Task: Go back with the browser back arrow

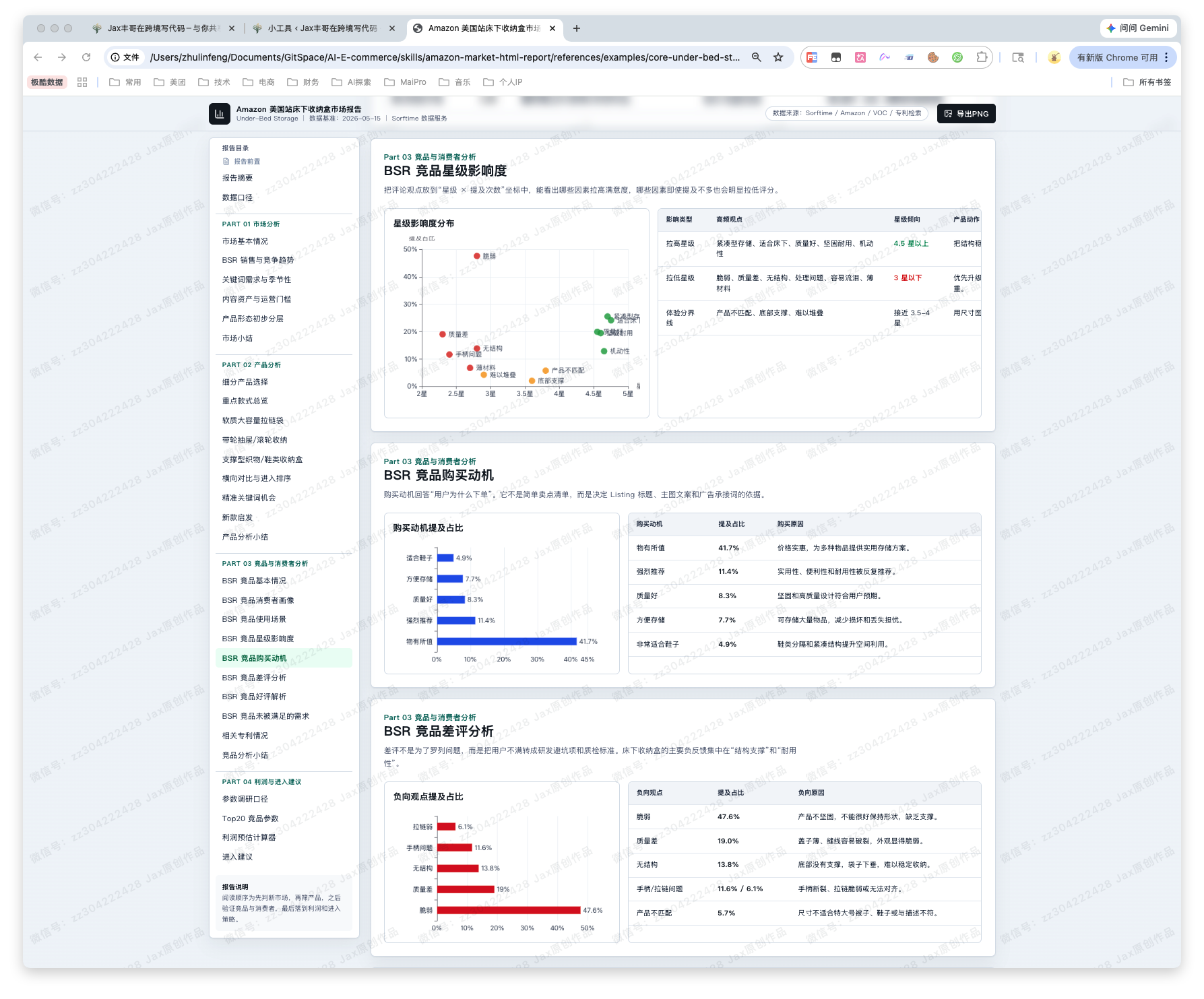Action: coord(38,57)
